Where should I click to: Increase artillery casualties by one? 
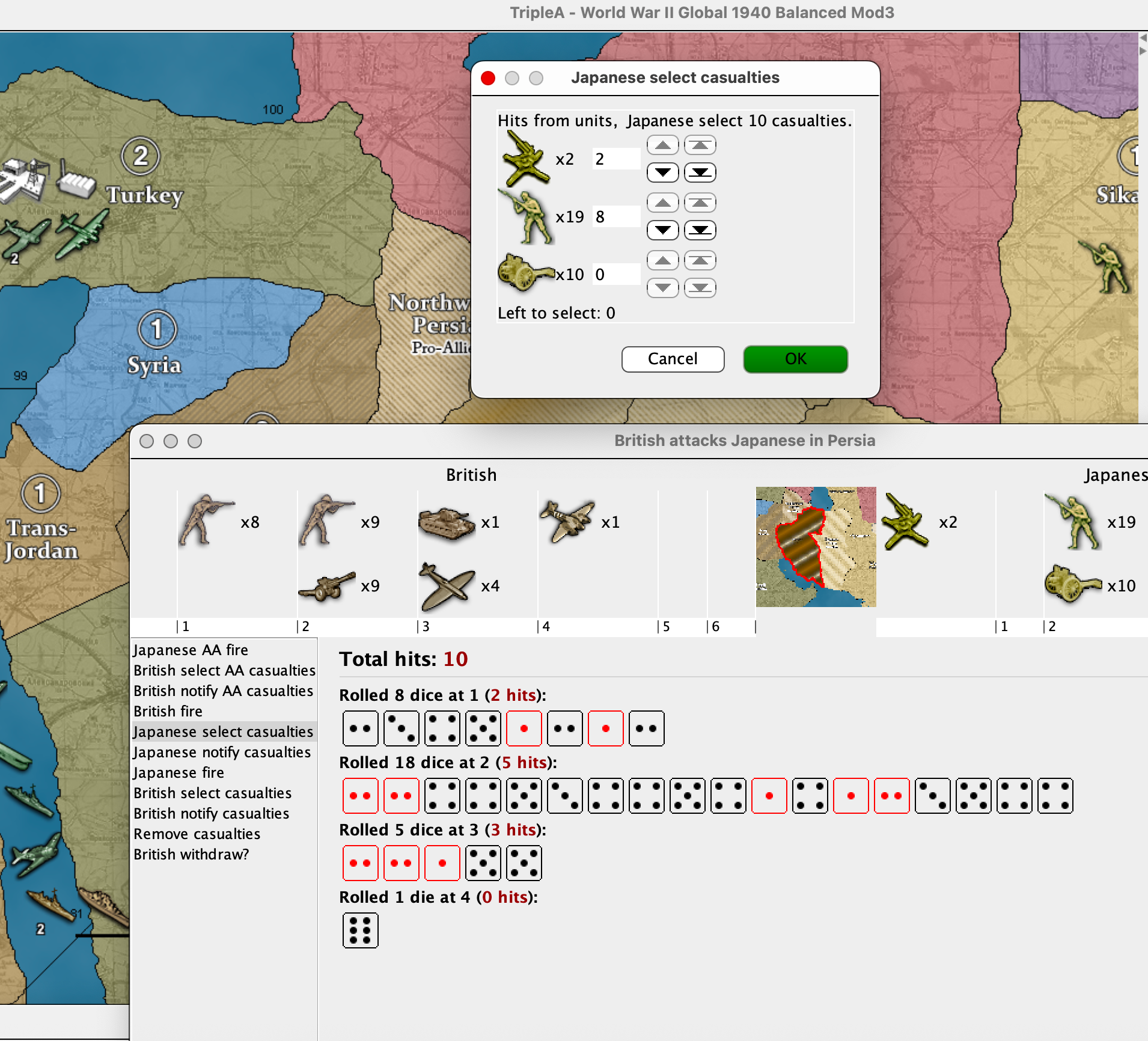pyautogui.click(x=663, y=261)
